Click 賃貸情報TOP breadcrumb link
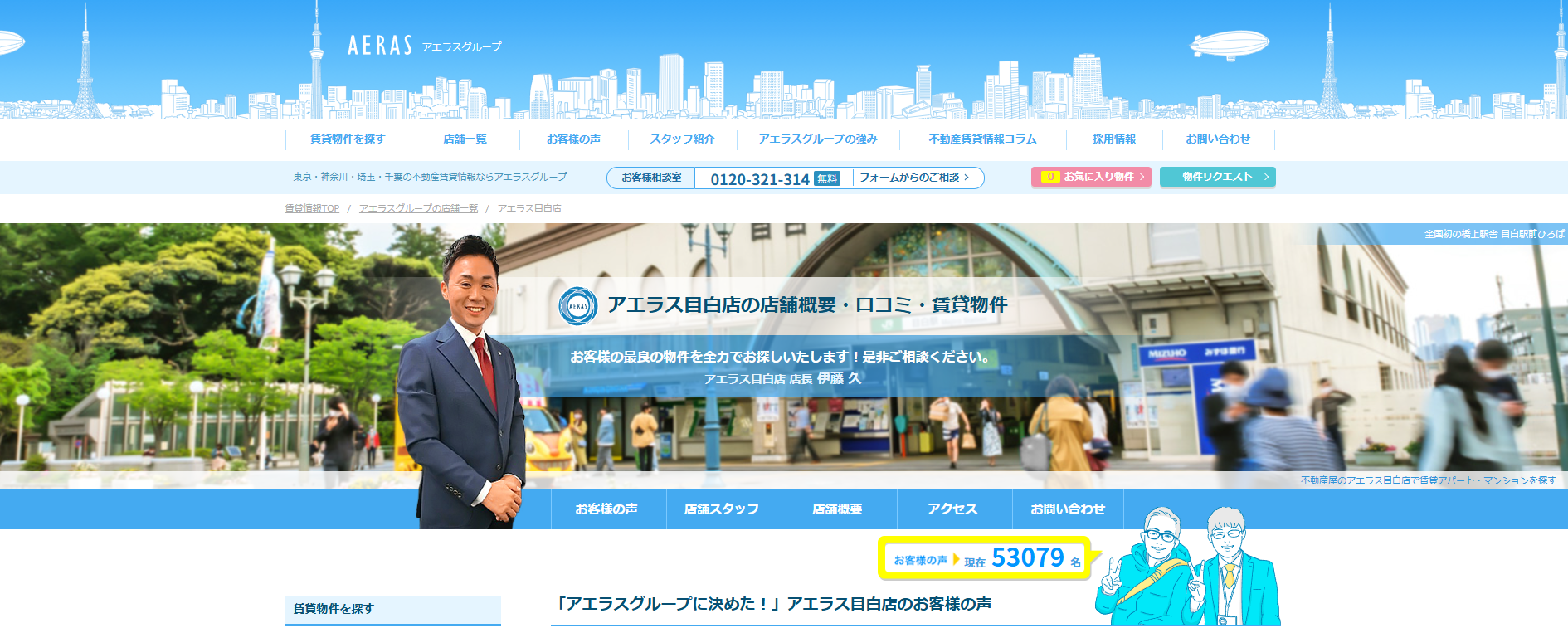This screenshot has height=628, width=1568. pos(312,208)
